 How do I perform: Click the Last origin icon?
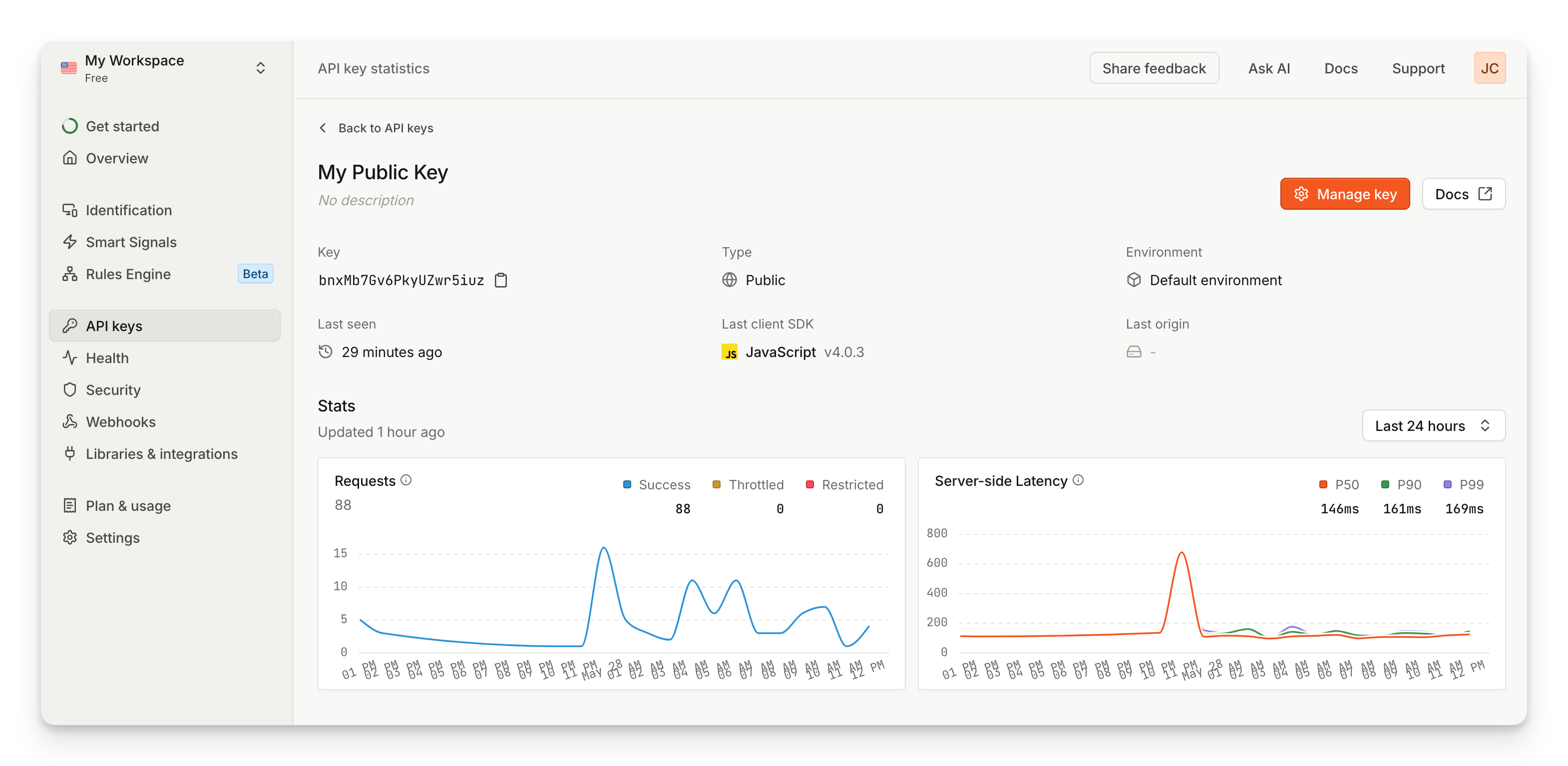pyautogui.click(x=1134, y=352)
